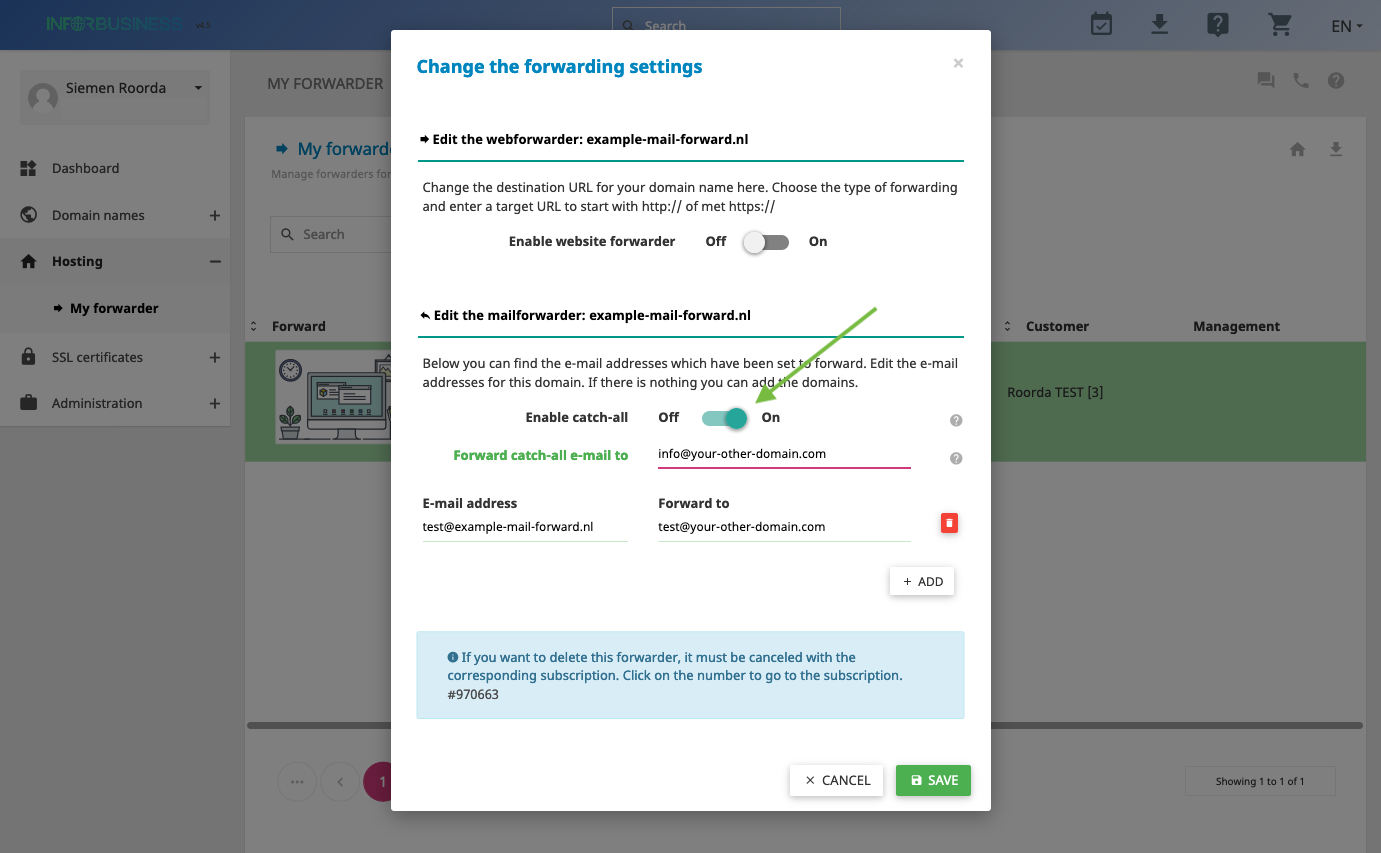The image size is (1381, 853).
Task: Delete the test@example-mail-forward.nl forwarding entry
Action: pos(949,523)
